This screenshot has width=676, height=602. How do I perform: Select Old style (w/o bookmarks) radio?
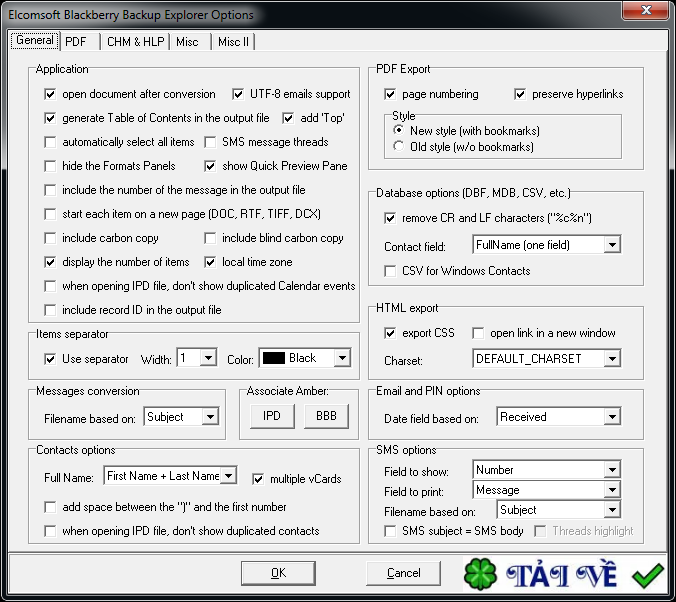pyautogui.click(x=399, y=147)
